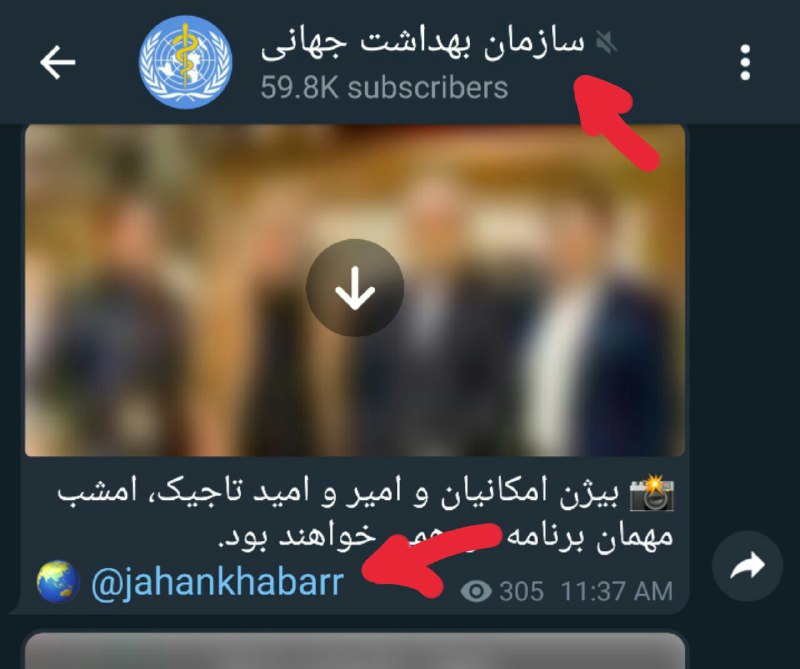Open channel info via سازمان بهداشت جهانی title
This screenshot has width=800, height=669.
(x=422, y=42)
